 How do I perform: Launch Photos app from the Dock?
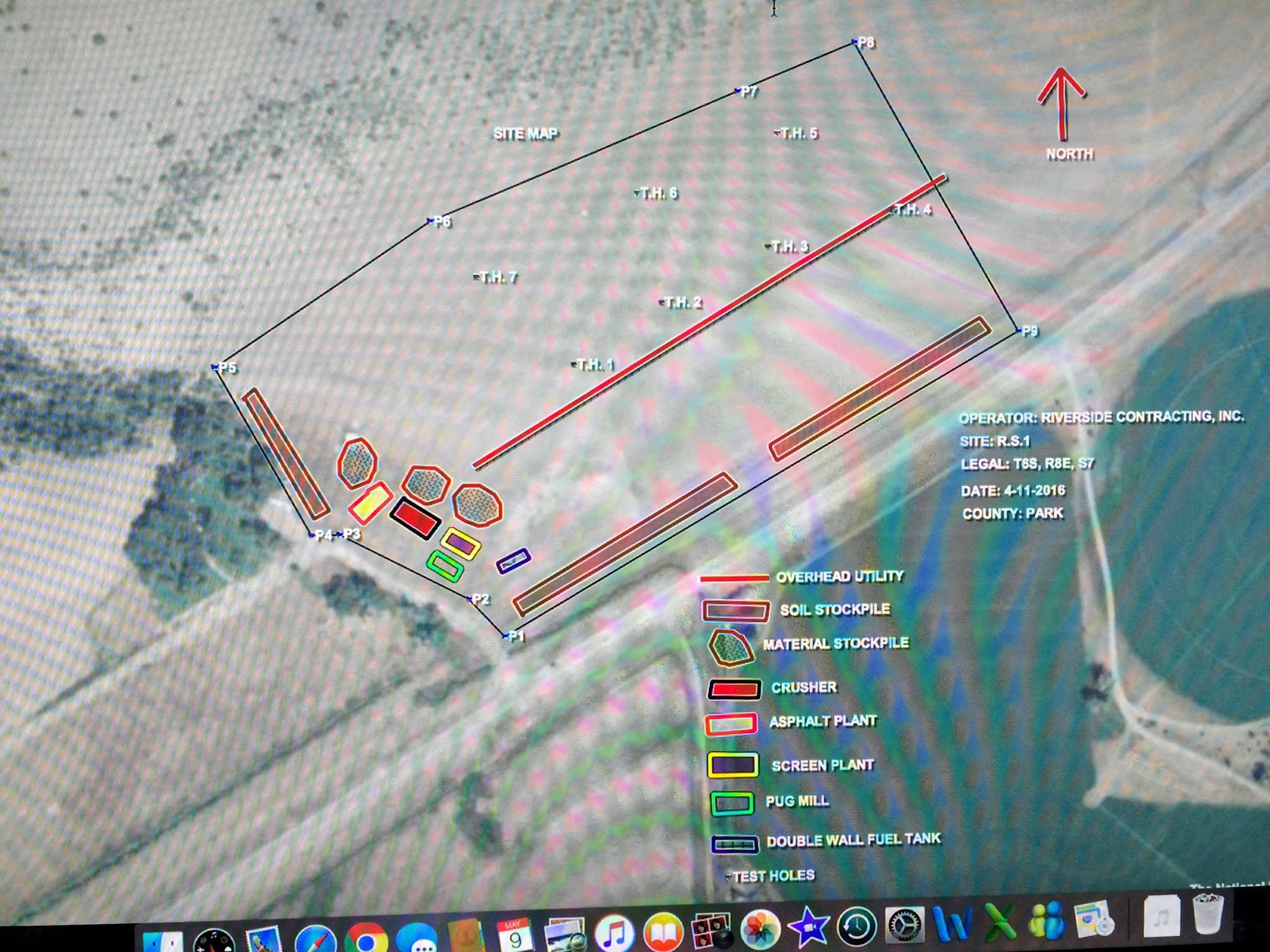coord(761,930)
